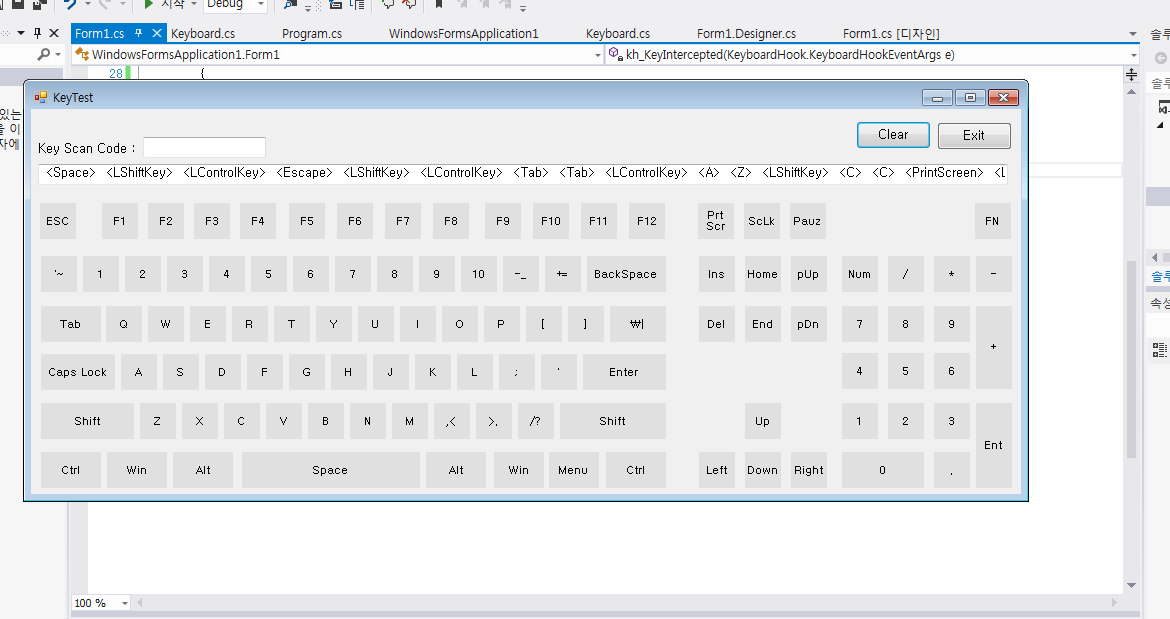1170x619 pixels.
Task: Click the F12 key button
Action: [647, 221]
